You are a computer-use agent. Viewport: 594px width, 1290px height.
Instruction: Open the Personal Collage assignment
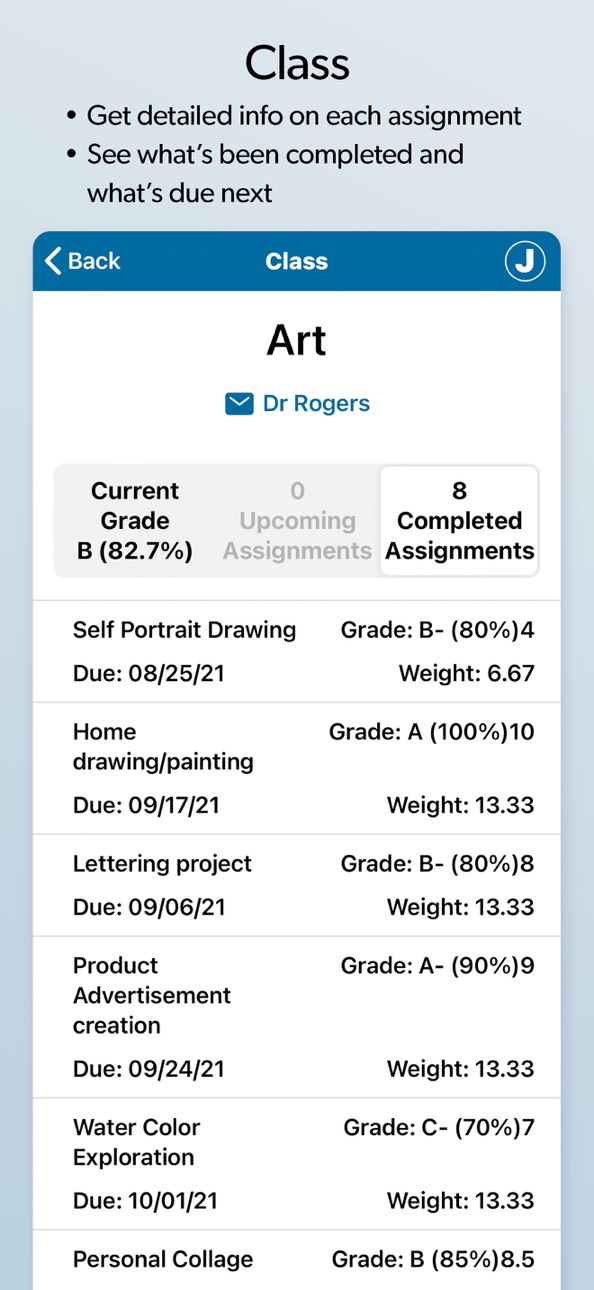click(297, 1260)
